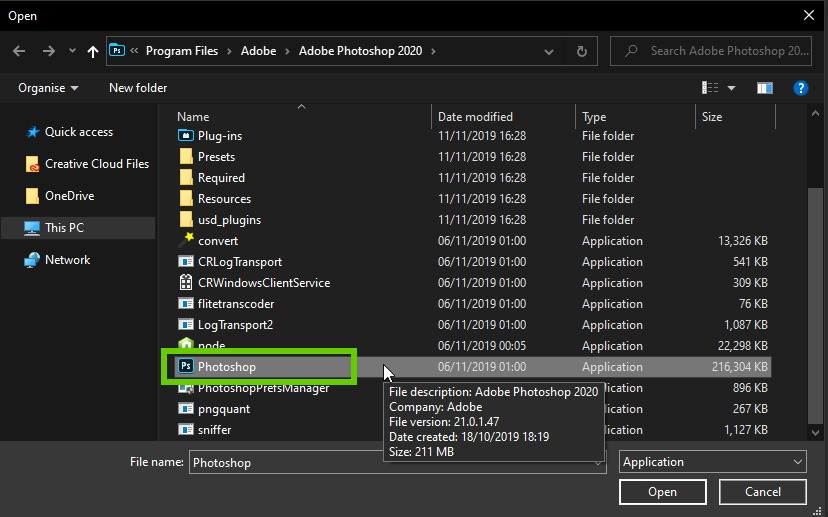Image resolution: width=828 pixels, height=517 pixels.
Task: Select OneDrive in navigation pane
Action: [x=69, y=196]
